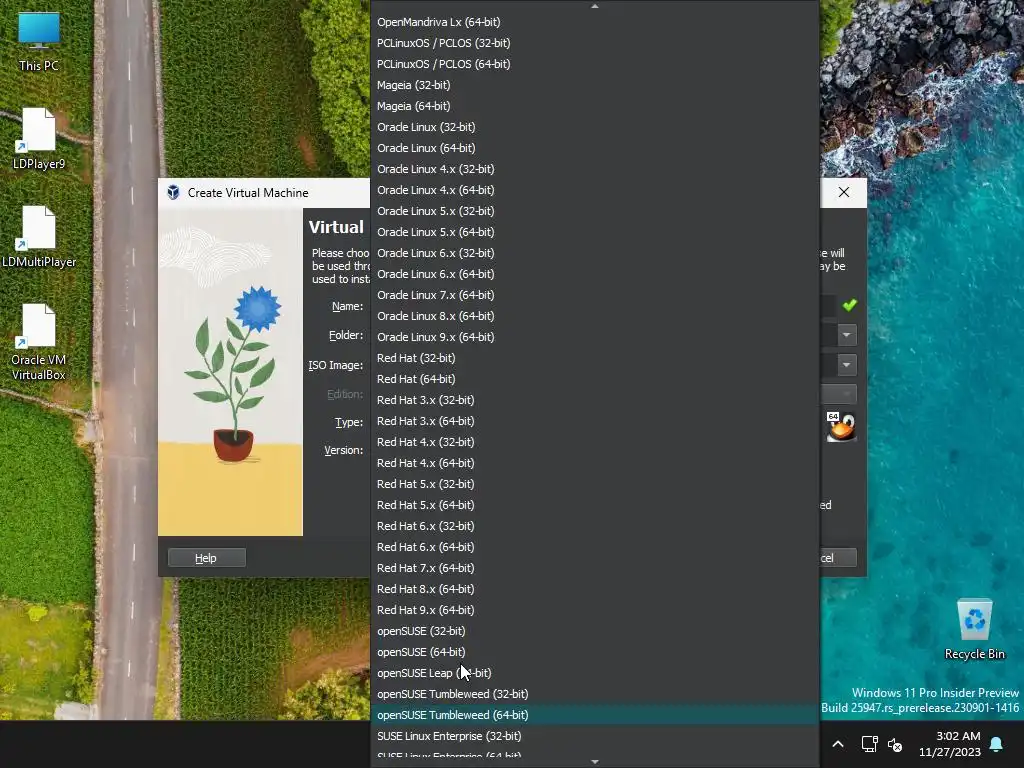Select Red Hat (32-bit) entry
Viewport: 1024px width, 768px height.
click(594, 358)
